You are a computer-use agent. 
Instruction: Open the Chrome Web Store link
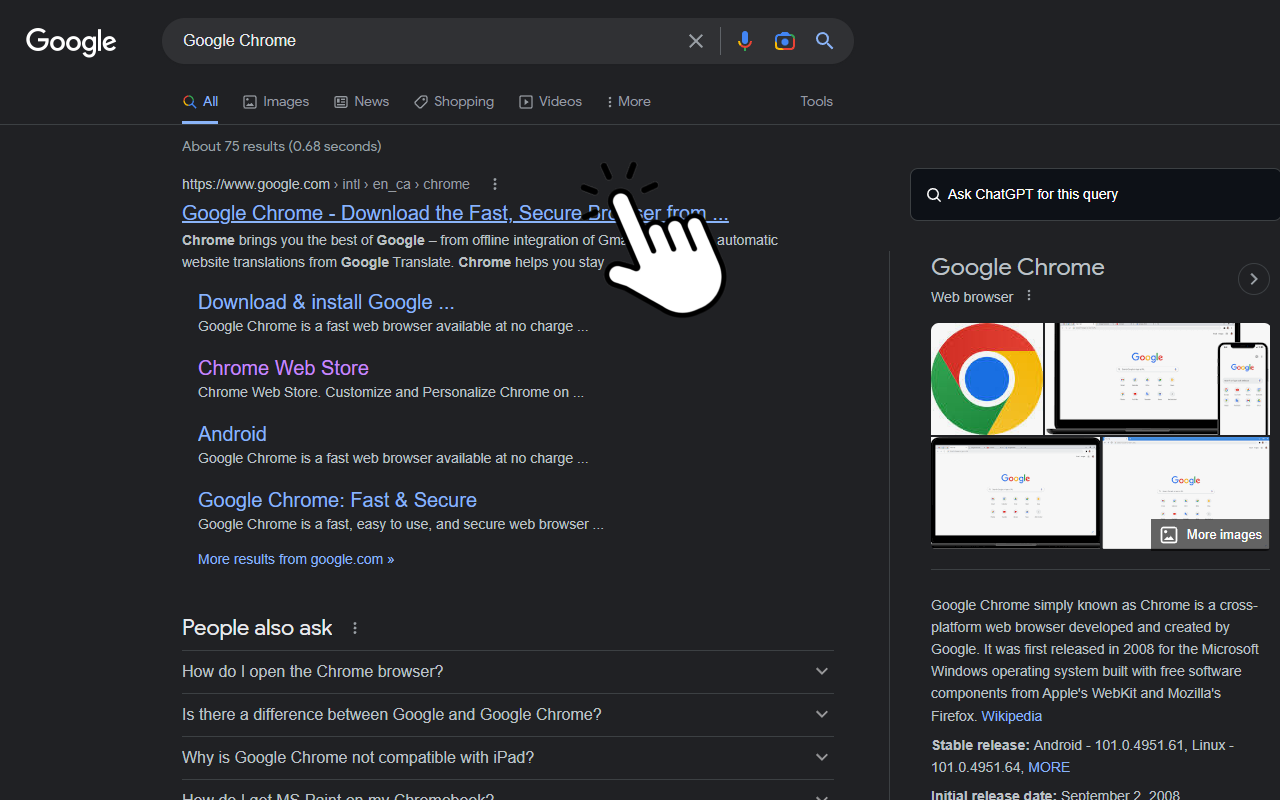click(283, 368)
